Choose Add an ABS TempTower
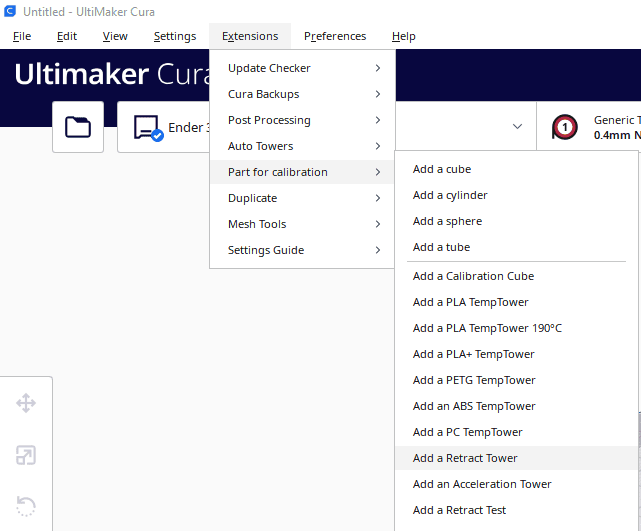Image resolution: width=641 pixels, height=531 pixels. pos(516,406)
